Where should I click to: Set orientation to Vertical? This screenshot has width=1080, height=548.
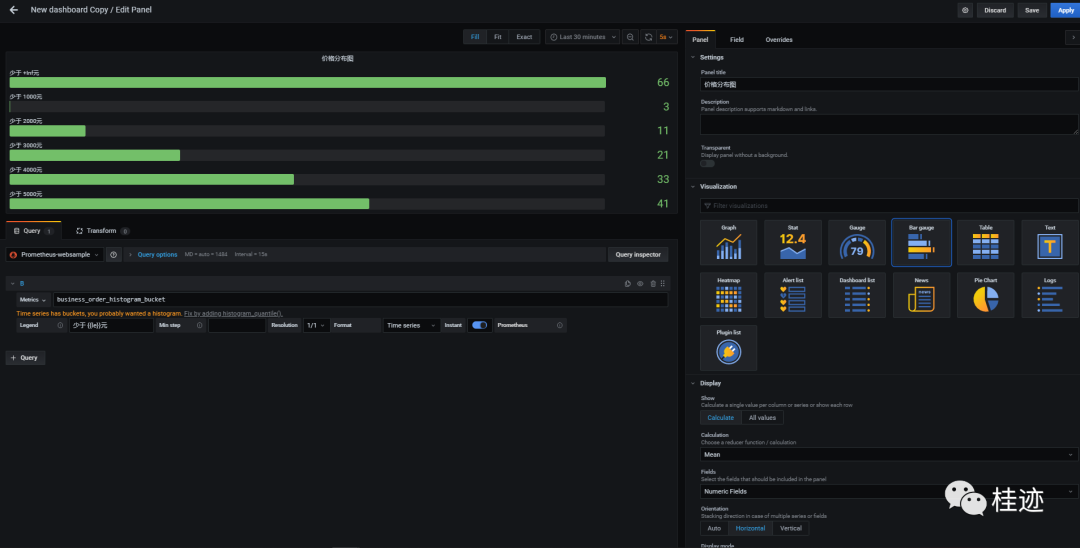[x=791, y=528]
